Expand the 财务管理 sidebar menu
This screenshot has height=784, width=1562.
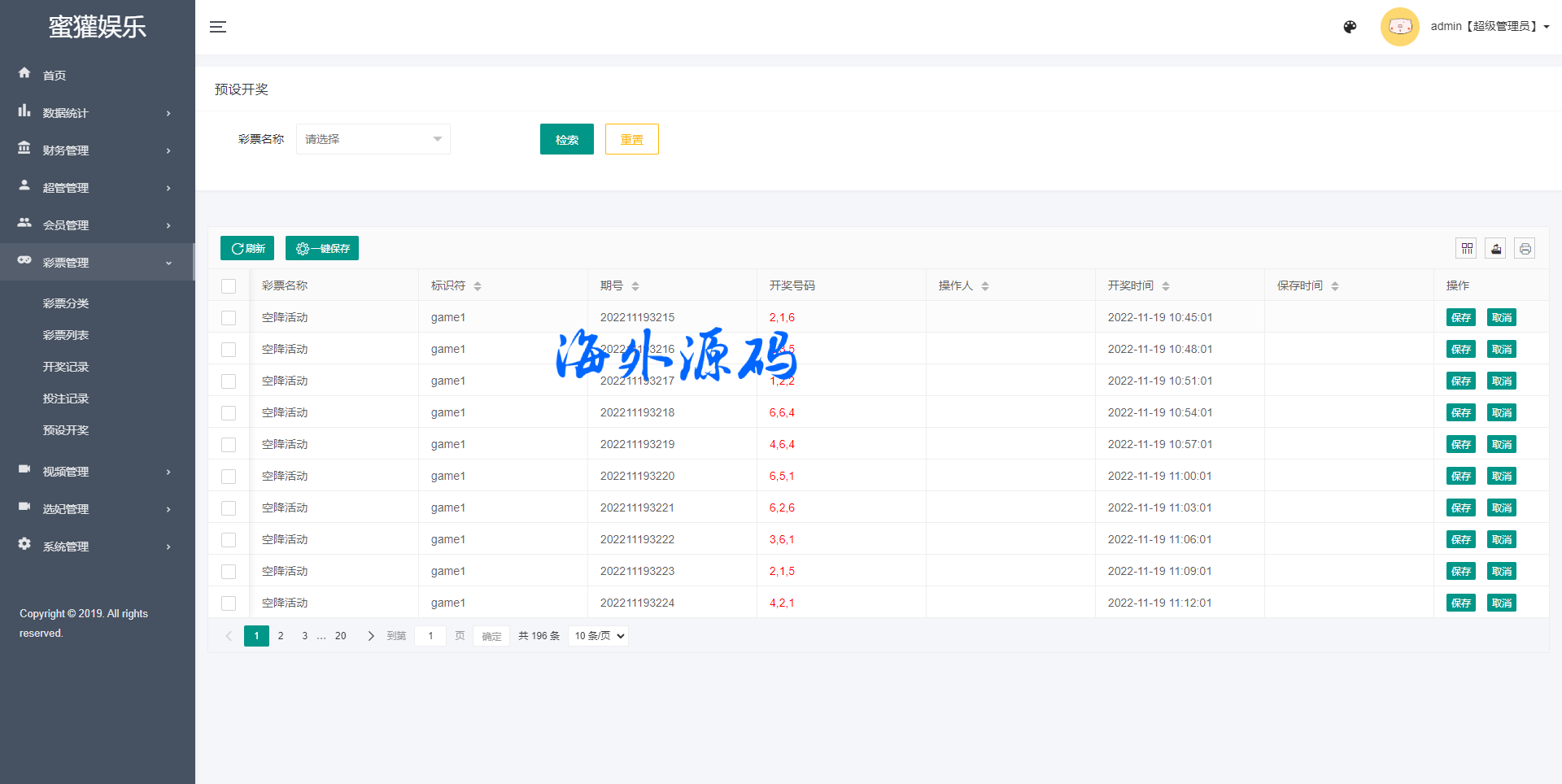tap(96, 150)
